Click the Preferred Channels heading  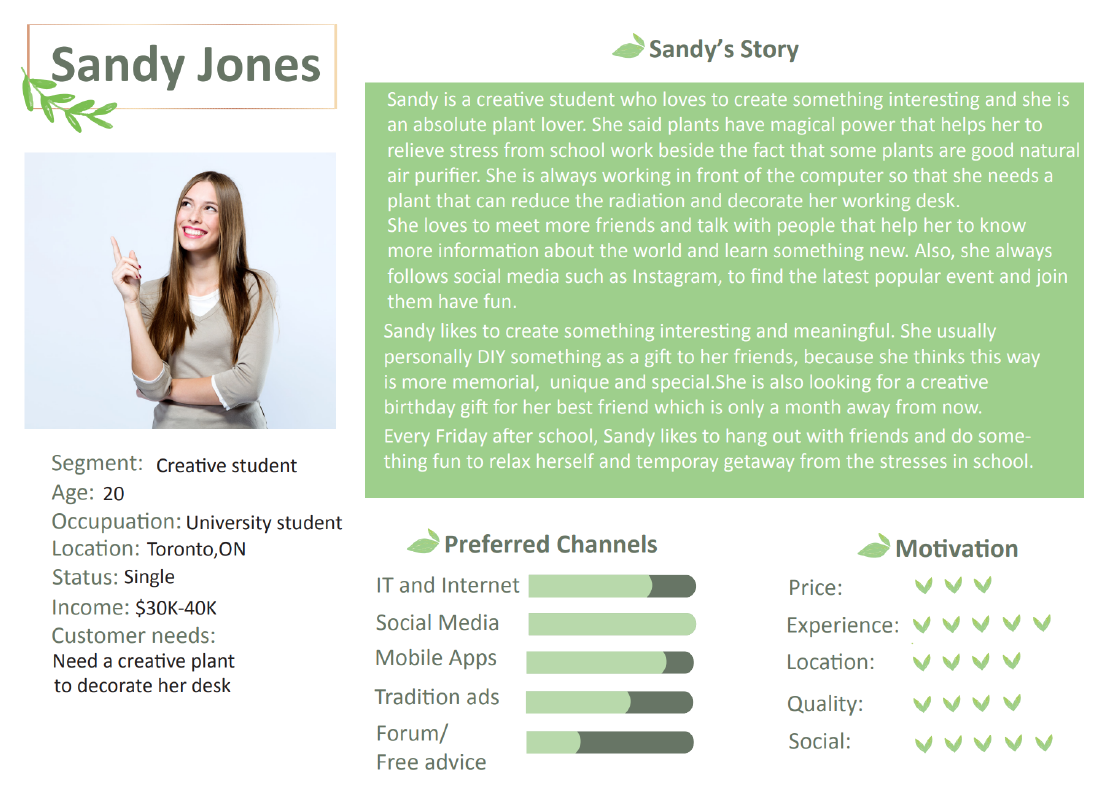pyautogui.click(x=551, y=544)
